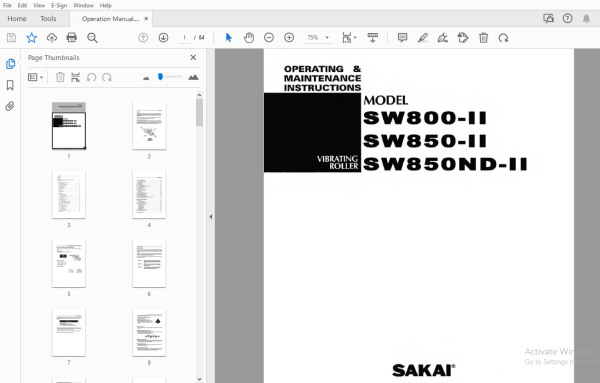
Task: Select the highlight text pen tool
Action: click(422, 37)
